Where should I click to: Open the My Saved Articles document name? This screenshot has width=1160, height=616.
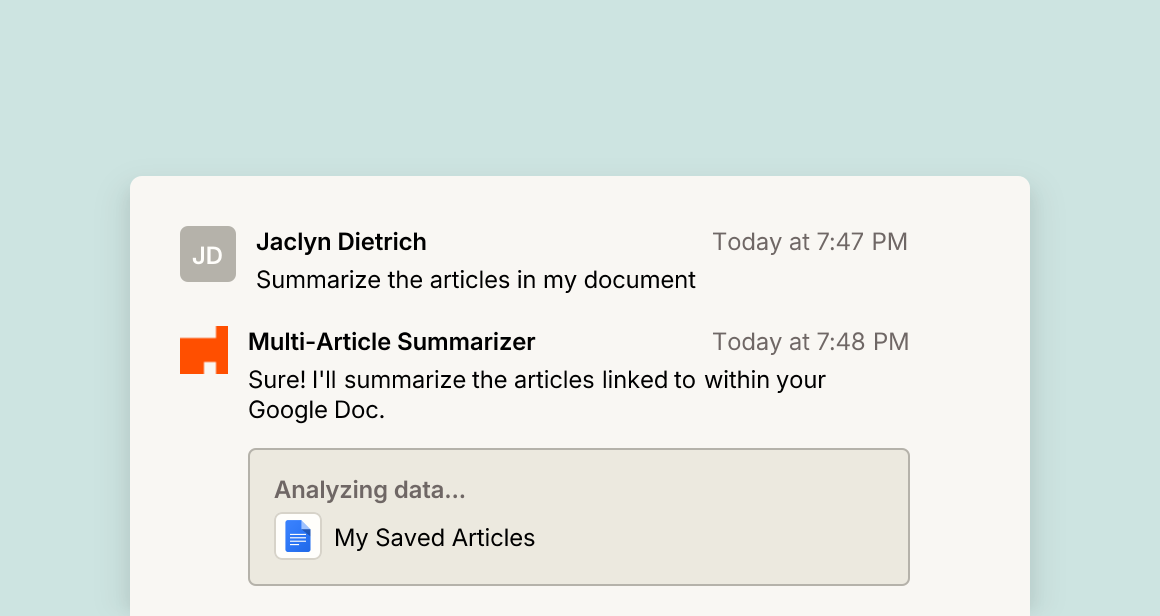[x=434, y=538]
